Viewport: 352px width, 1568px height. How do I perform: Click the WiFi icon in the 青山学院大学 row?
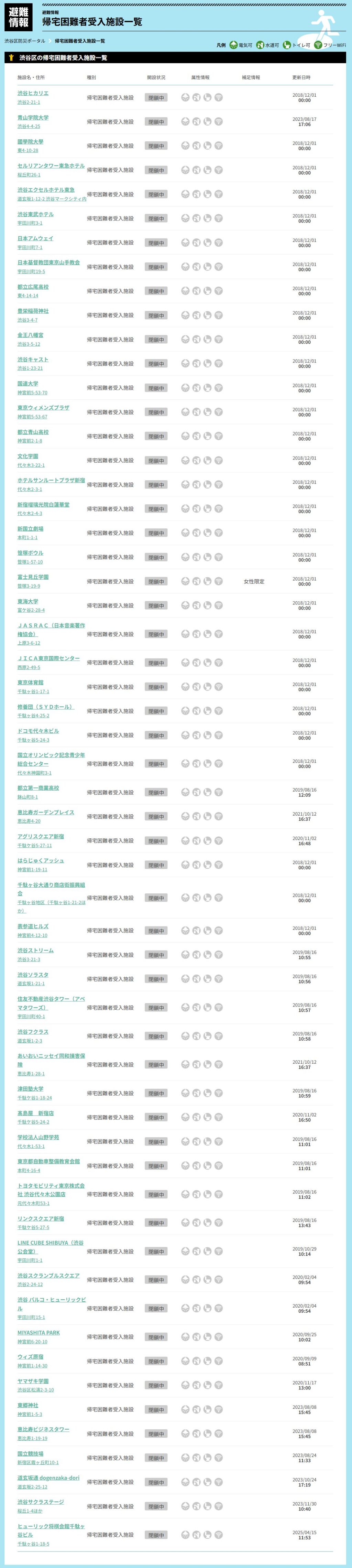[x=218, y=122]
